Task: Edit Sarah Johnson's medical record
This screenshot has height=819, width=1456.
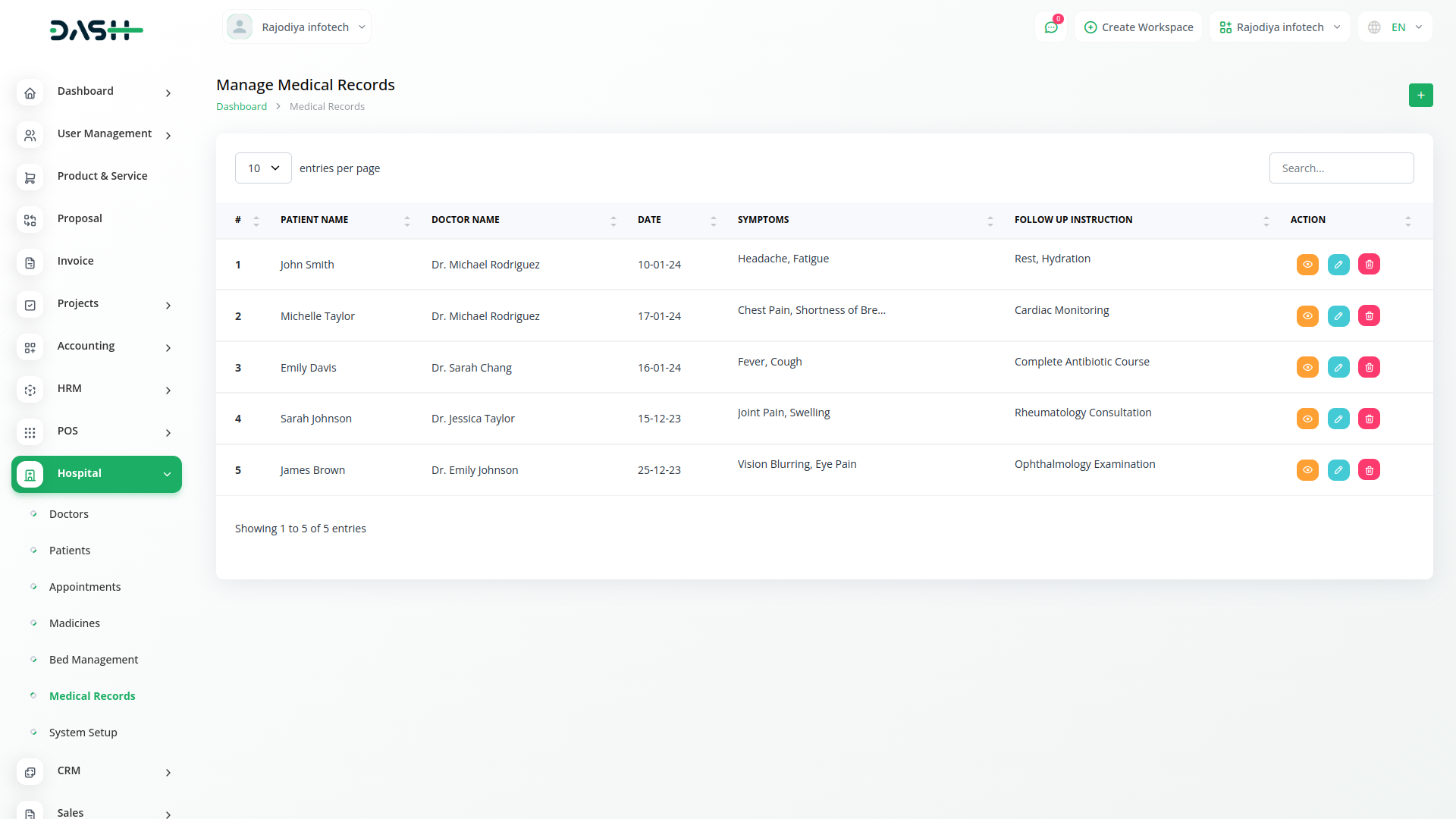Action: point(1338,419)
